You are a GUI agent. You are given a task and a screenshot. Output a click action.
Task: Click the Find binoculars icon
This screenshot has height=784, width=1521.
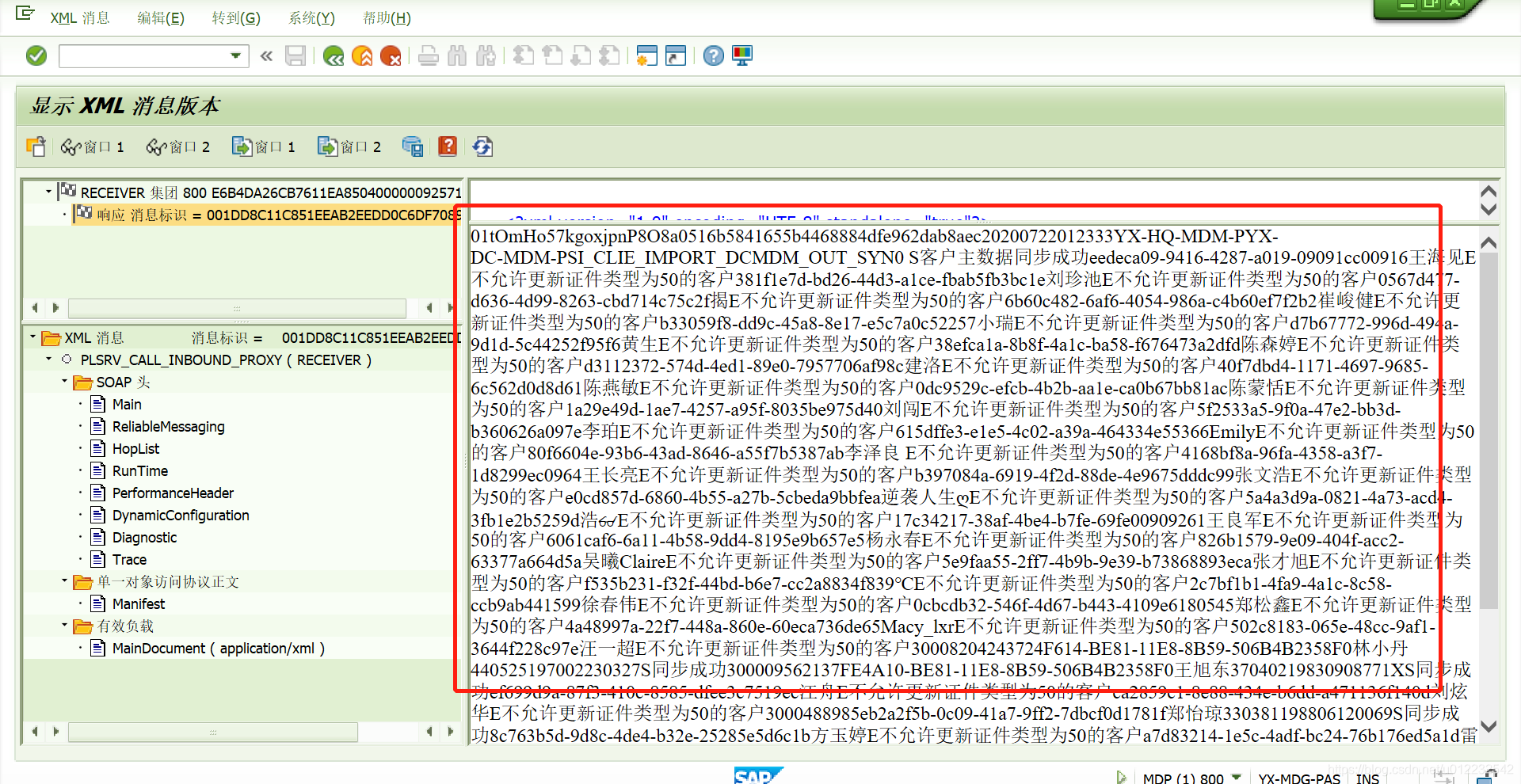click(x=457, y=55)
